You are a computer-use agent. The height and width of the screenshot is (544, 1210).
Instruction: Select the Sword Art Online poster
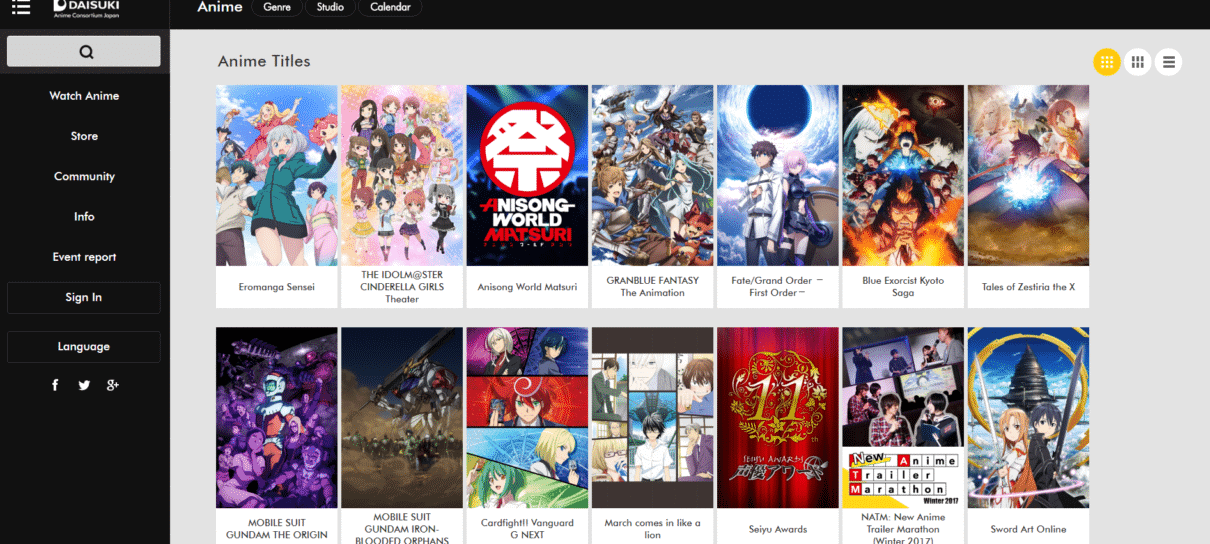pos(1028,417)
